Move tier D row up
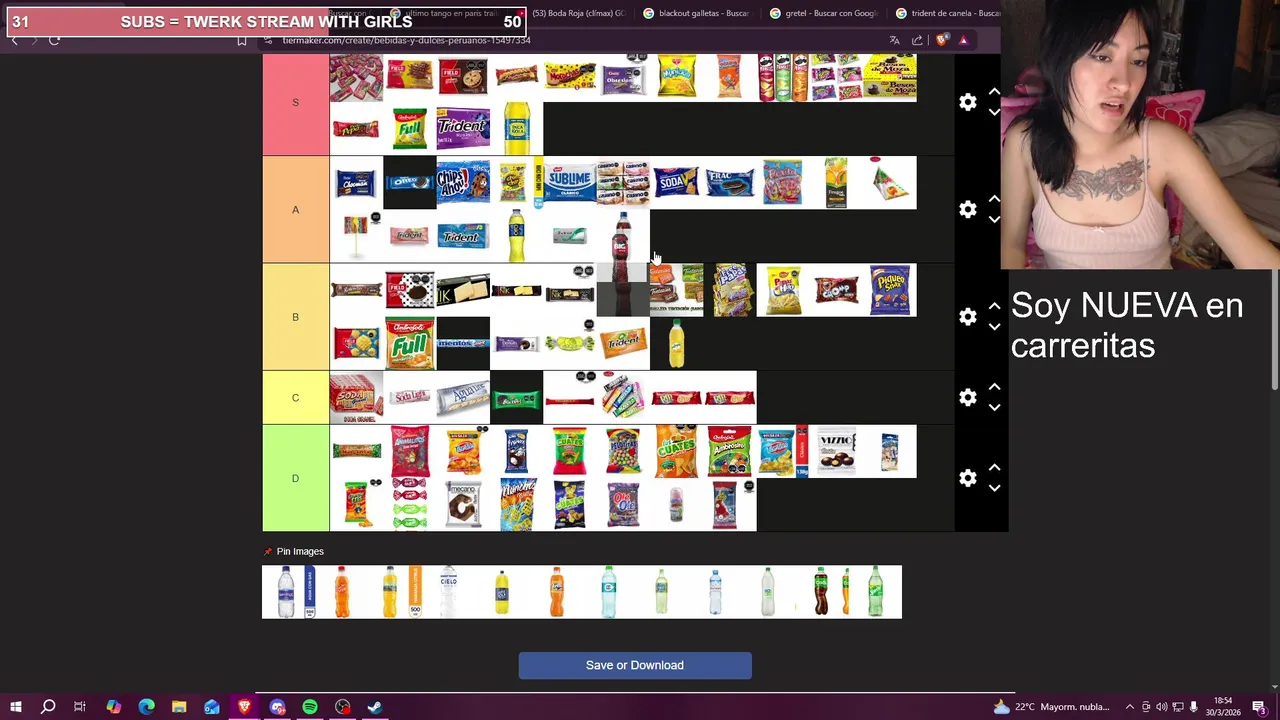The height and width of the screenshot is (720, 1280). click(x=994, y=468)
